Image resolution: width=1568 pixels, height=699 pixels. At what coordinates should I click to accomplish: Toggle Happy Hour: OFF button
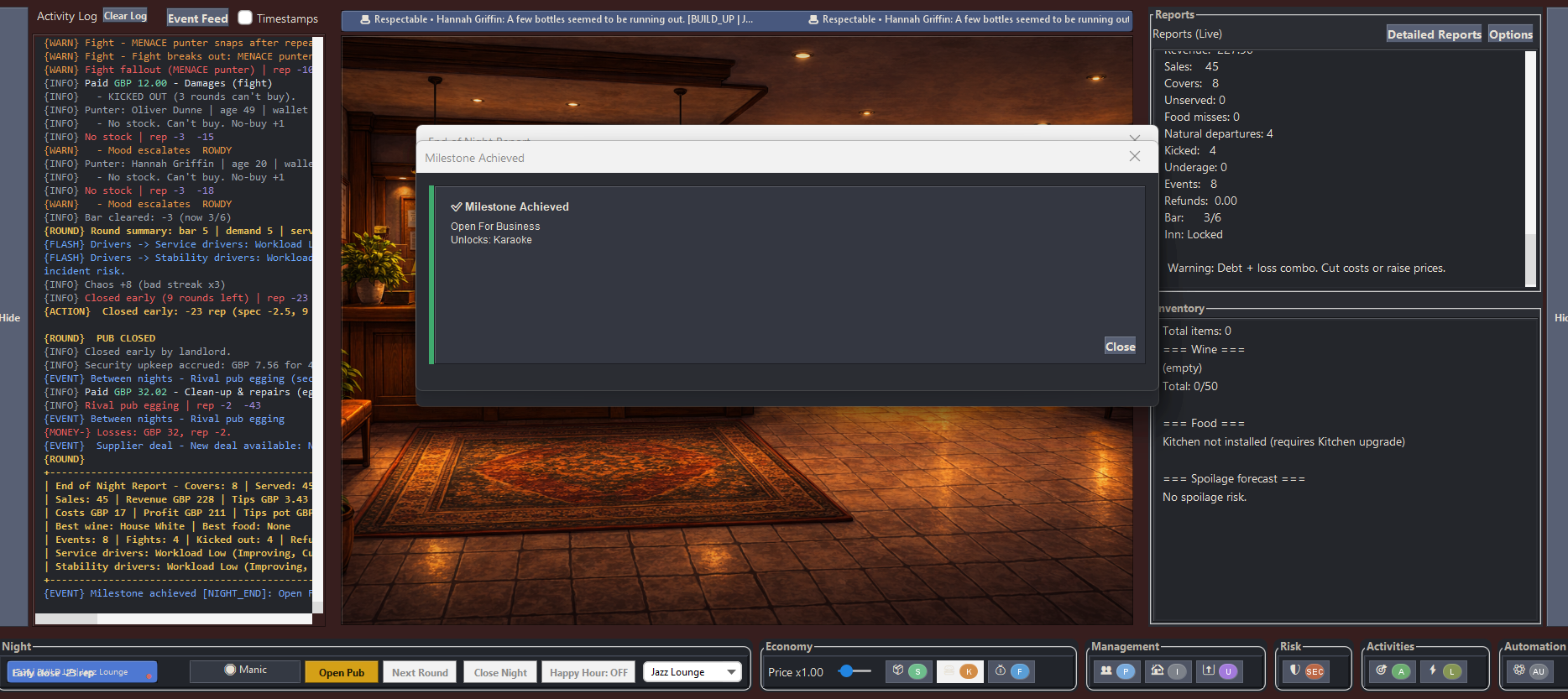pyautogui.click(x=588, y=672)
